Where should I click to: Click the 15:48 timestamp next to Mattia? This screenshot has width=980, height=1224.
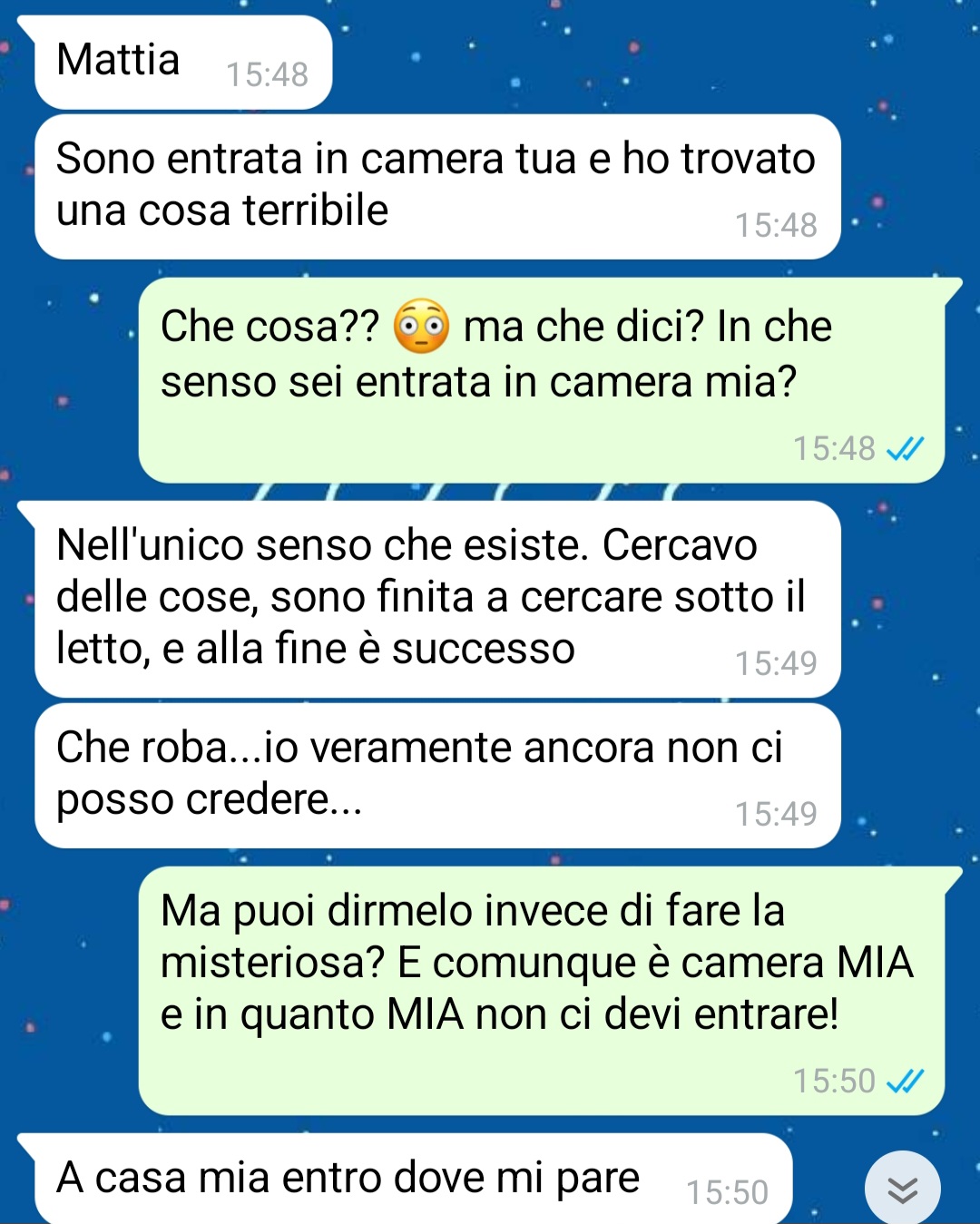pos(267,74)
